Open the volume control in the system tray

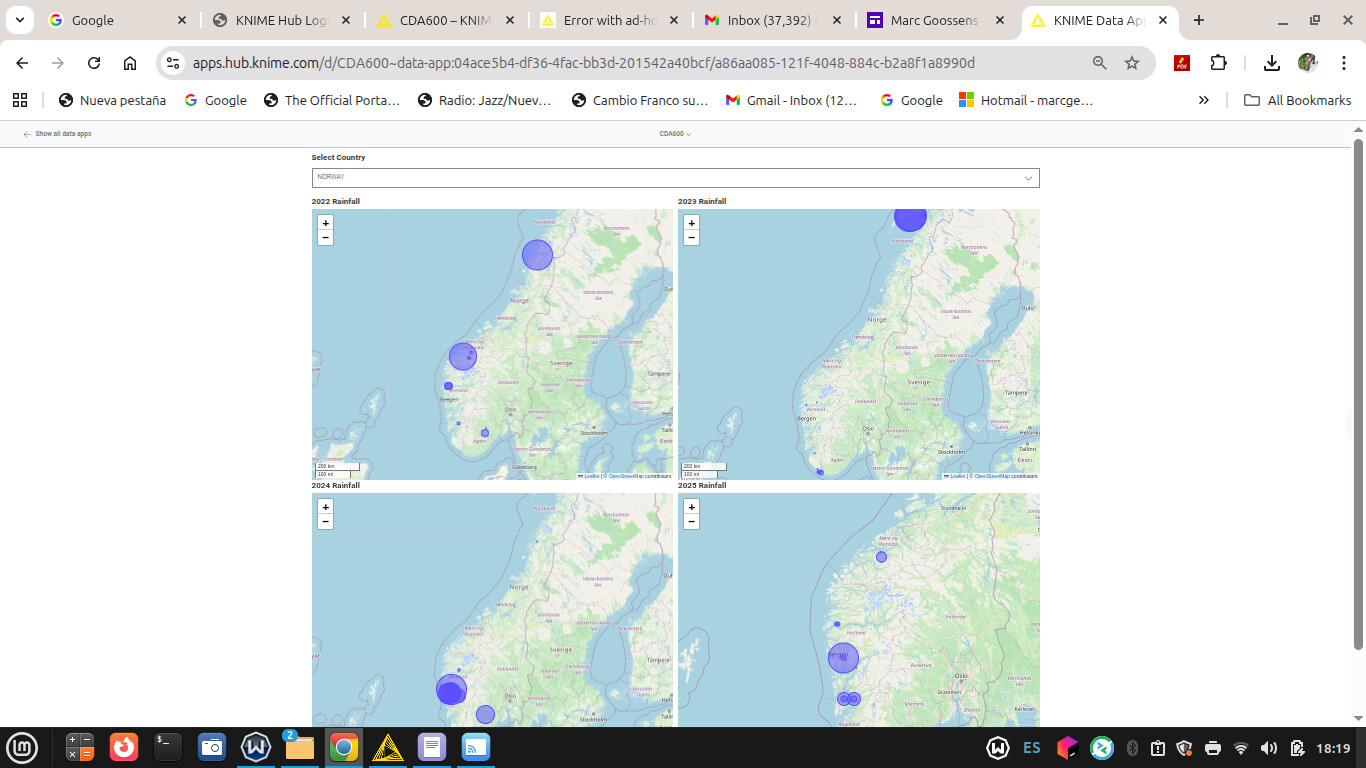tap(1269, 748)
